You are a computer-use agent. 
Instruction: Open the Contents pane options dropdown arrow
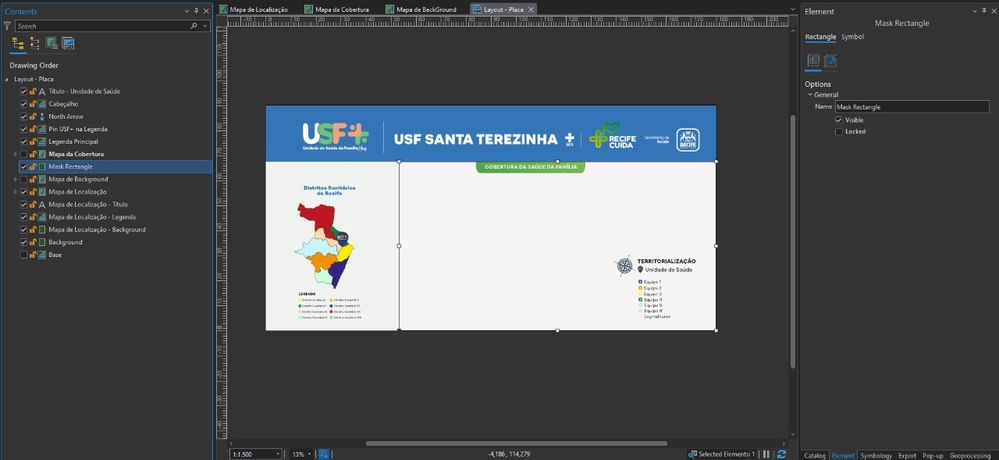[x=187, y=11]
